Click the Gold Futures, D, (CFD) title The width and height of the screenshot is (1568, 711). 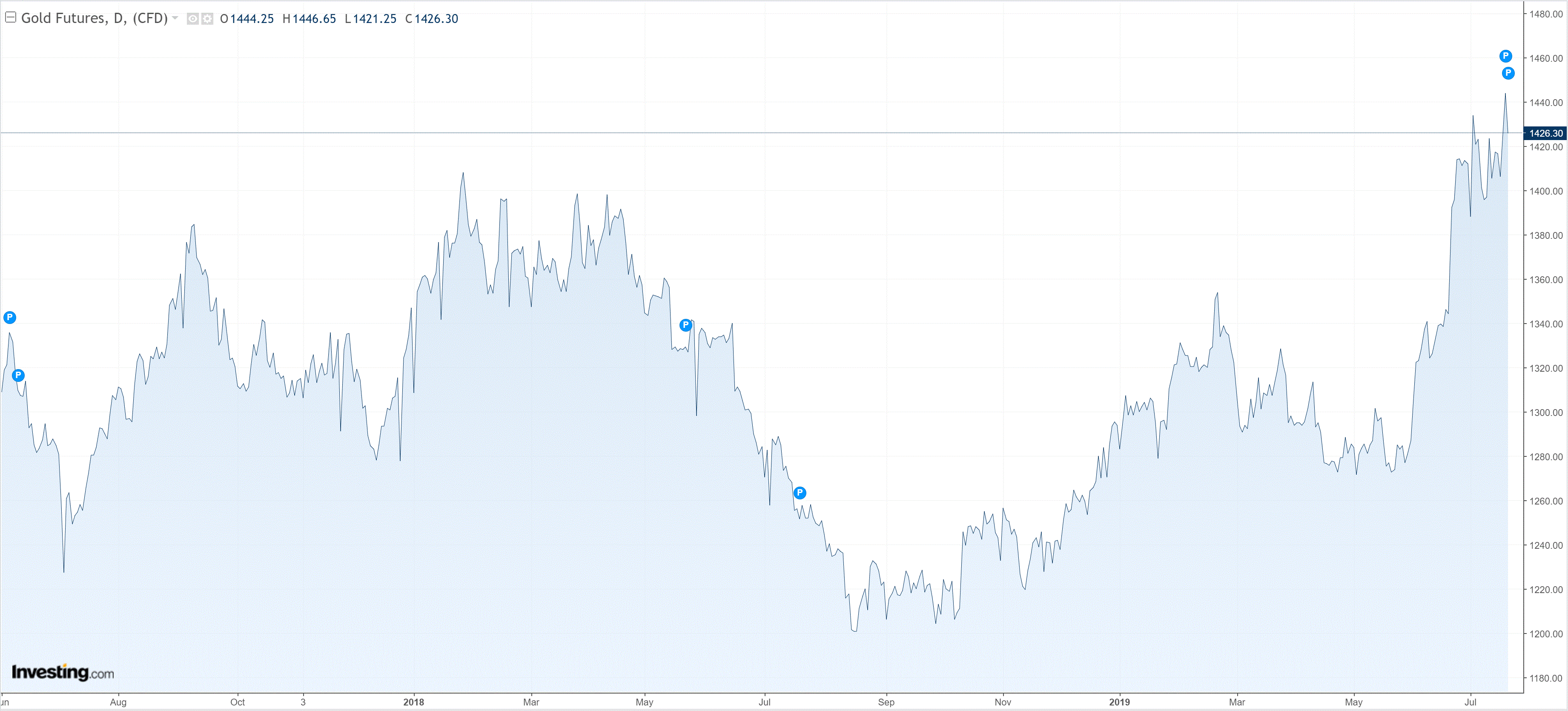tap(94, 18)
